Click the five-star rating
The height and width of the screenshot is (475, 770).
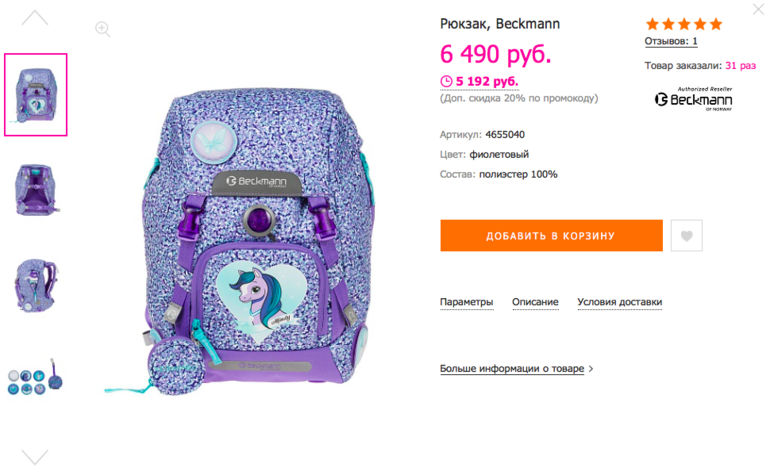click(684, 24)
